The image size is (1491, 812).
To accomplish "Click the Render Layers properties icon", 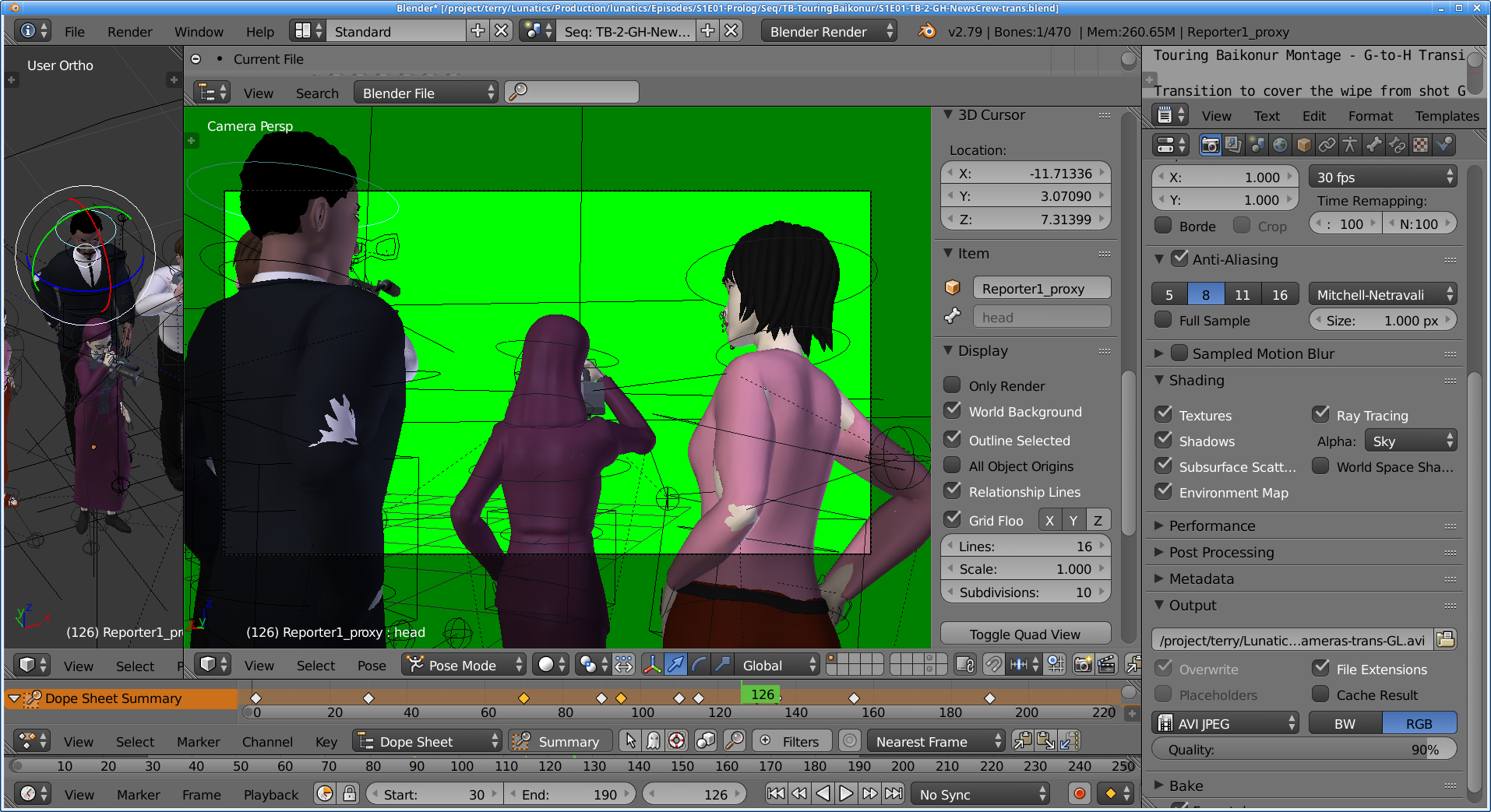I will pos(1233,145).
